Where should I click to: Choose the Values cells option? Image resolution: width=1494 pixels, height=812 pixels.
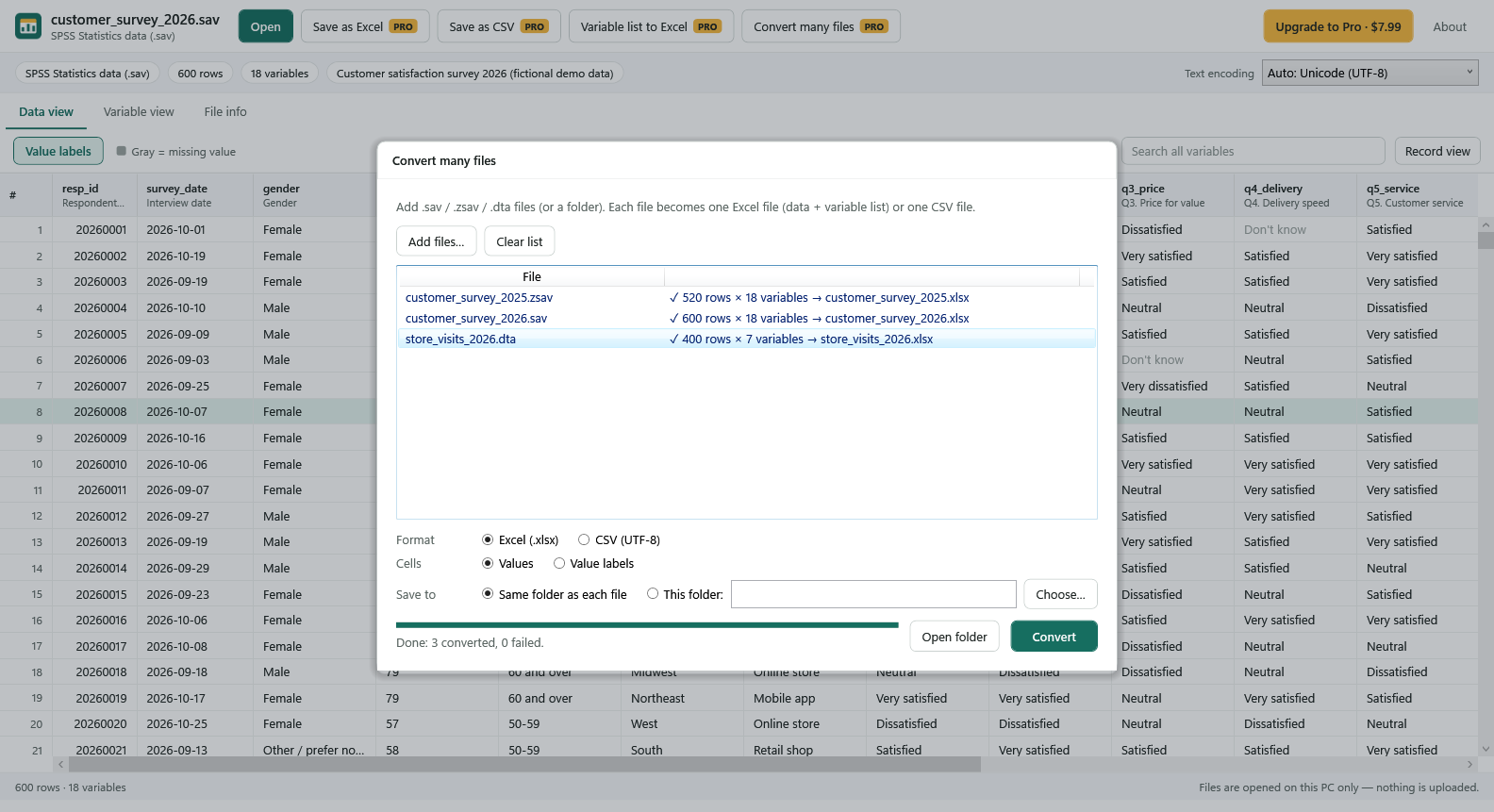[507, 564]
